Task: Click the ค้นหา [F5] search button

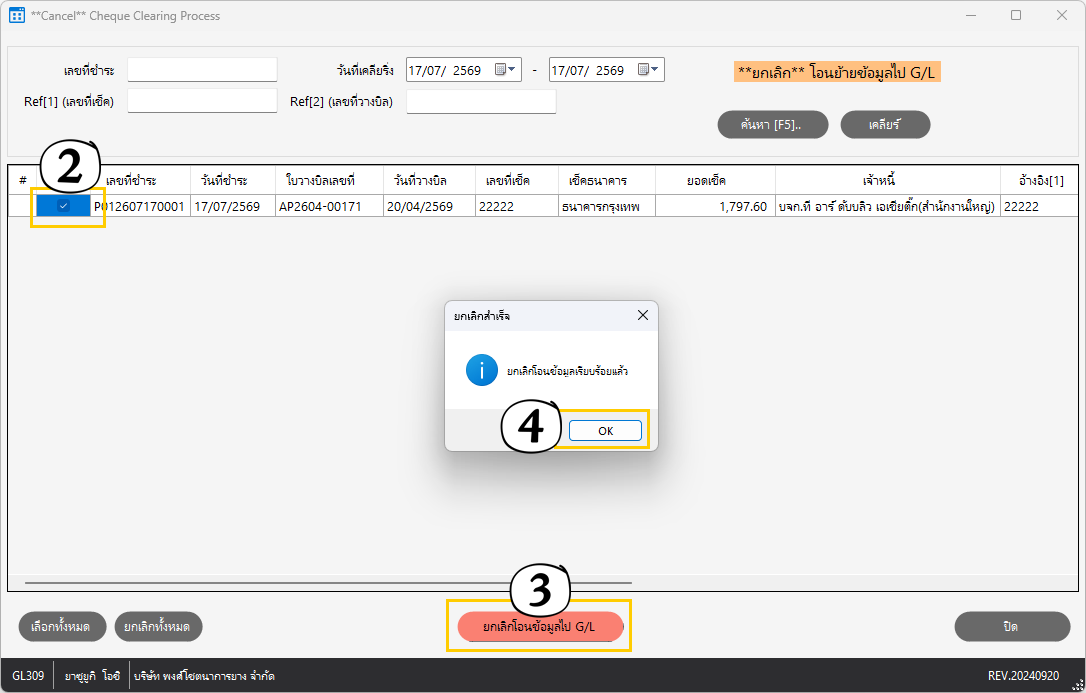Action: click(x=772, y=125)
